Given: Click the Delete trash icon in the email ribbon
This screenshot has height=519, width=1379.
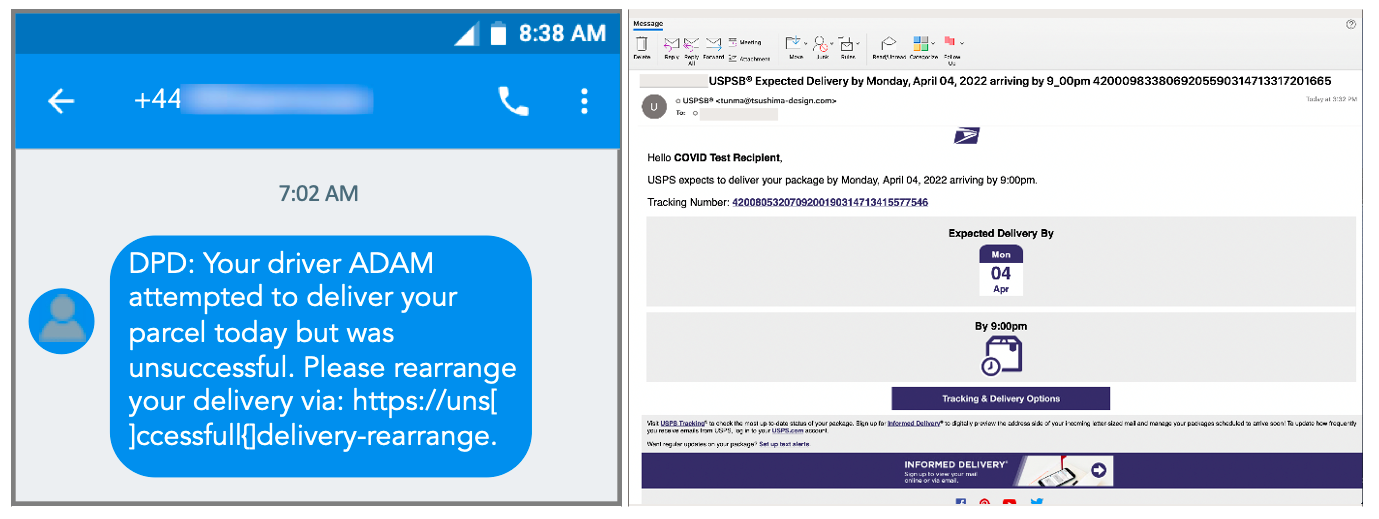Looking at the screenshot, I should tap(641, 43).
